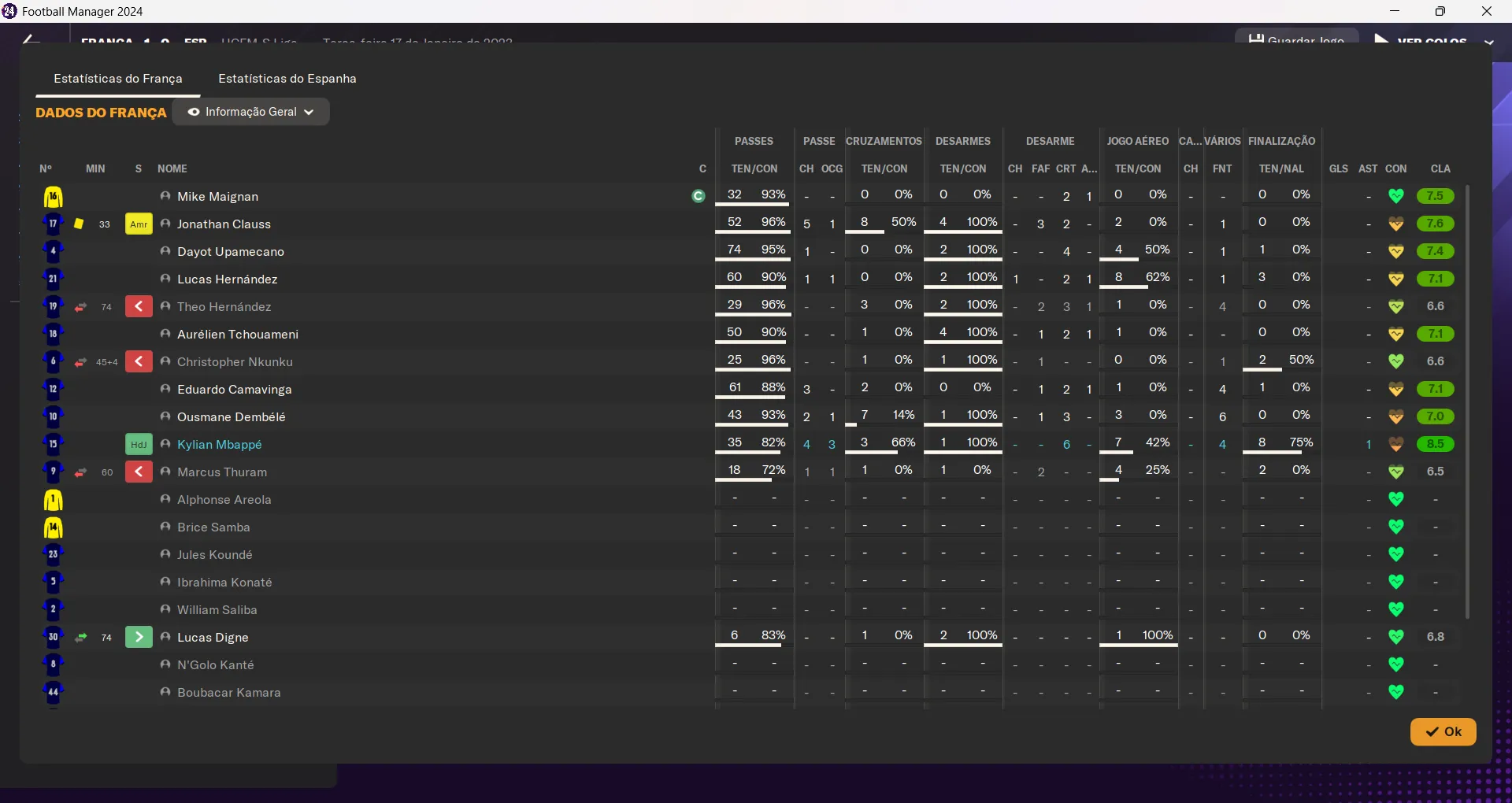Click the player info icon beside Kylian Mbappé
This screenshot has height=803, width=1512.
(165, 444)
